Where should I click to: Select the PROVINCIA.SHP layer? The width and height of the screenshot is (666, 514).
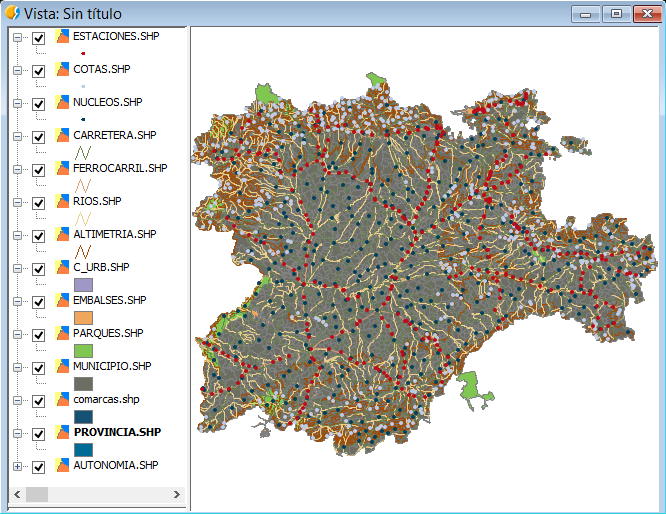click(x=116, y=432)
